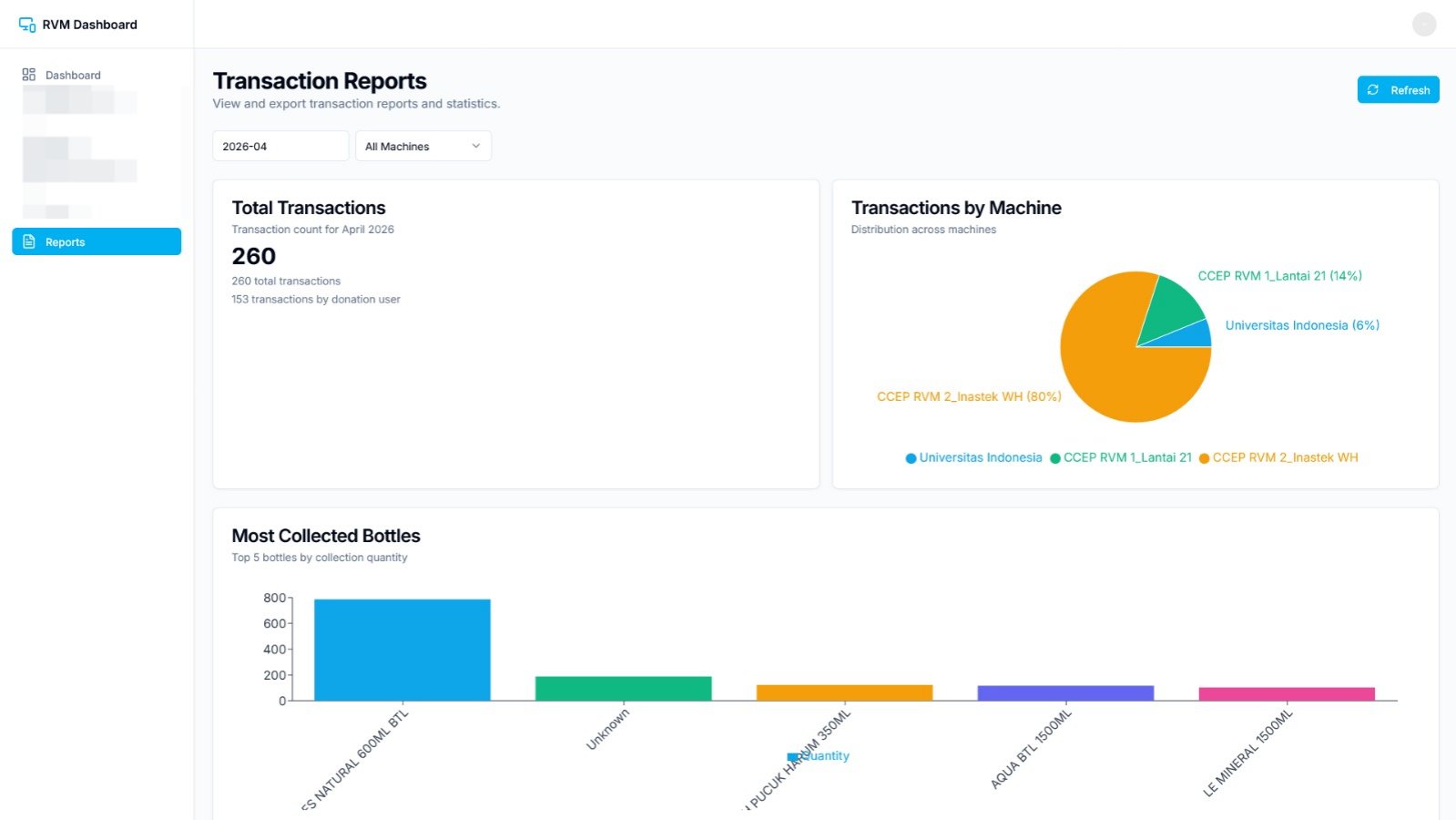1456x820 pixels.
Task: Click the RVM Dashboard logo icon
Action: tap(27, 25)
